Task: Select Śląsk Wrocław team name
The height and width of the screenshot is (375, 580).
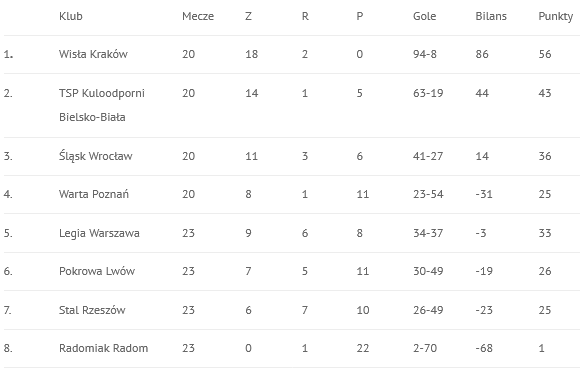Action: [95, 156]
